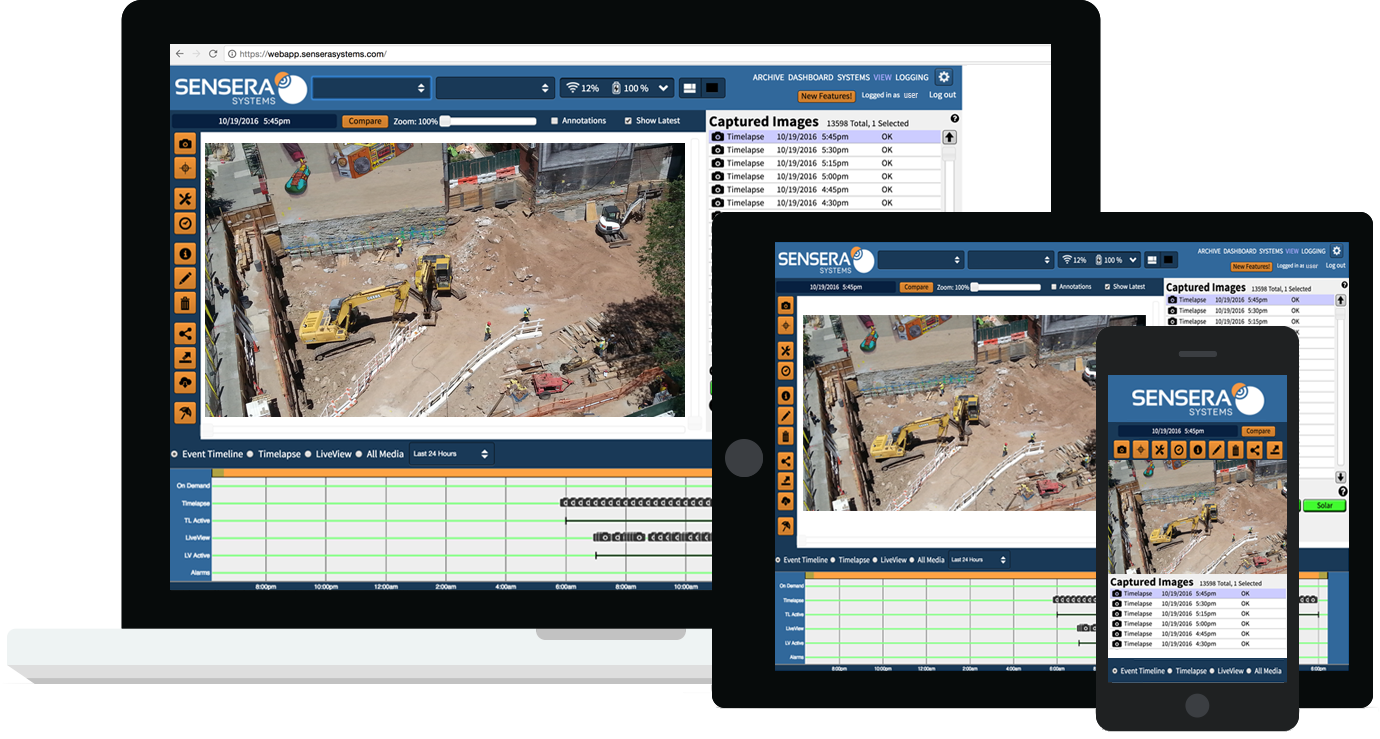Tap the share icon in the phone toolbar

coord(1255,450)
